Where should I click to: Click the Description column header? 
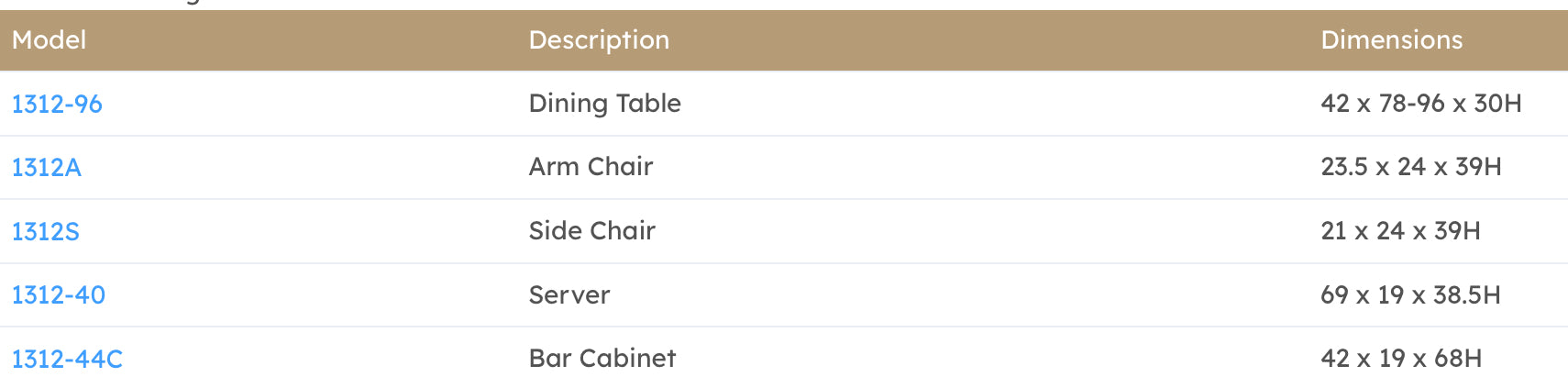point(600,40)
